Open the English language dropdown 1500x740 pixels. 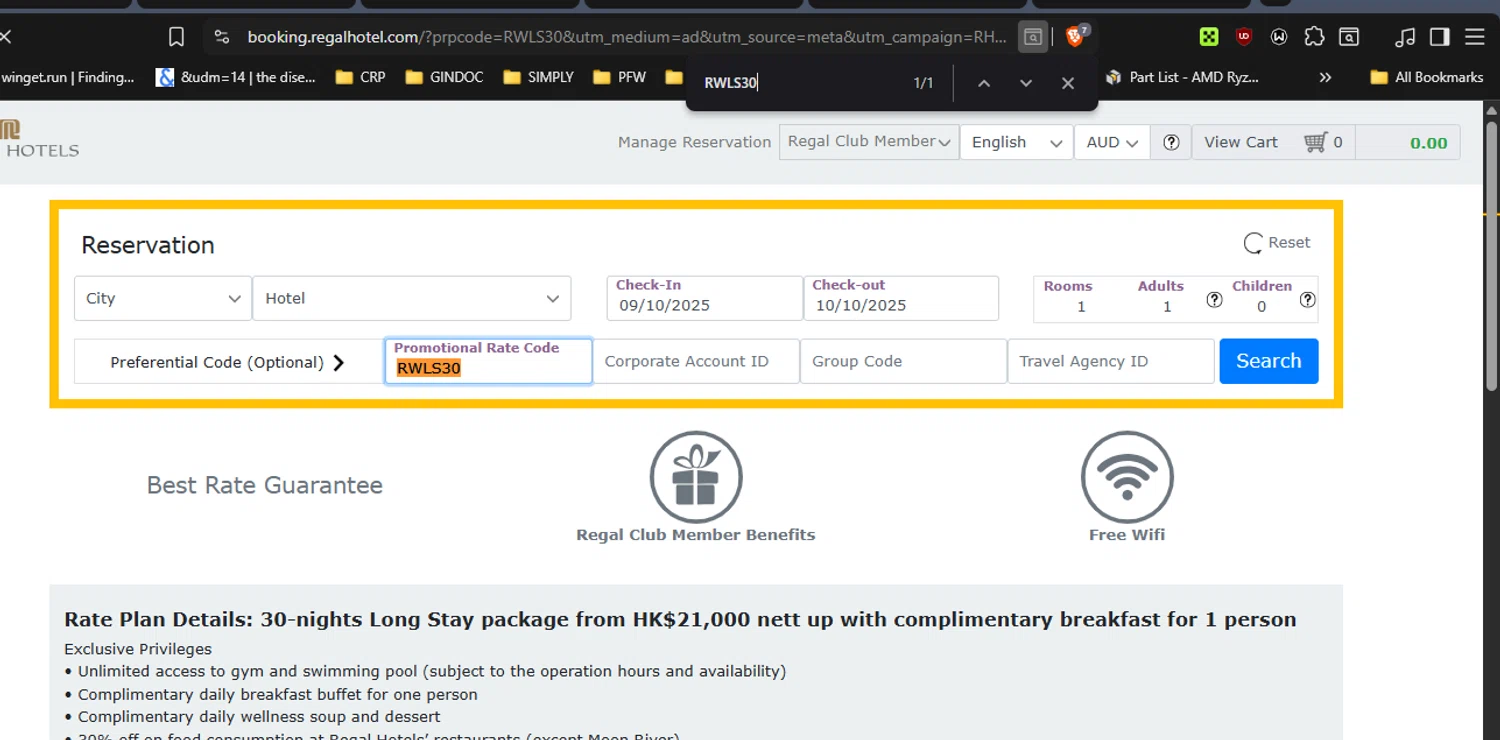(x=1016, y=142)
